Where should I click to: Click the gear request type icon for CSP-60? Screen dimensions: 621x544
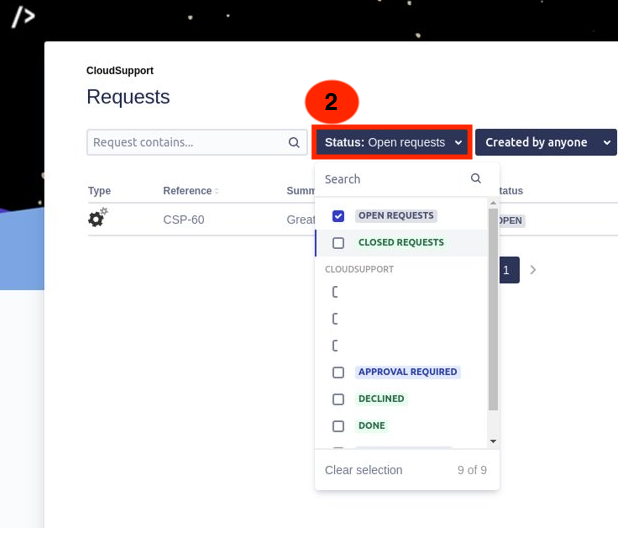(97, 218)
